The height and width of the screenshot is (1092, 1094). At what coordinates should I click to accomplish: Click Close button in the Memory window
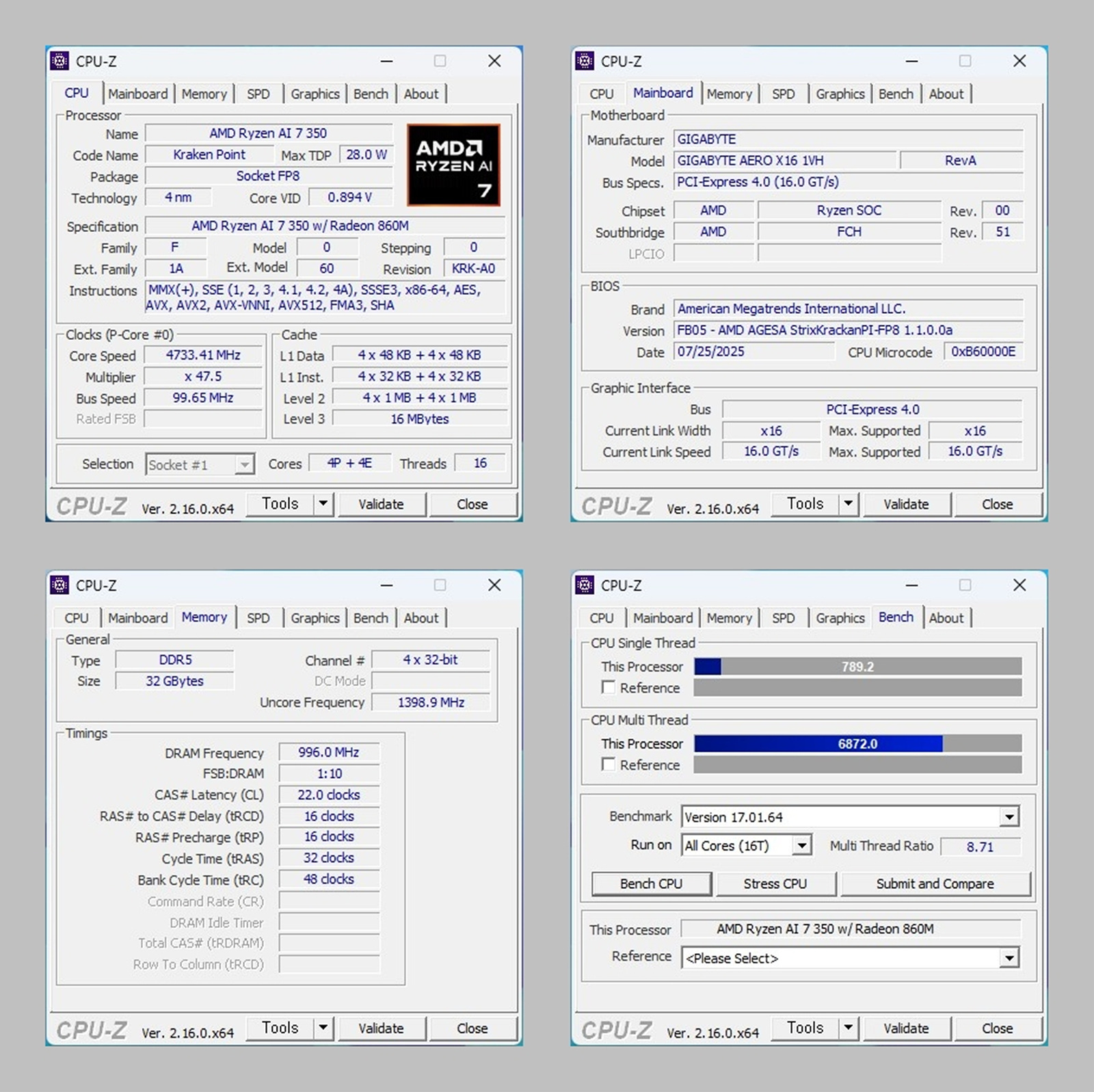tap(472, 1028)
